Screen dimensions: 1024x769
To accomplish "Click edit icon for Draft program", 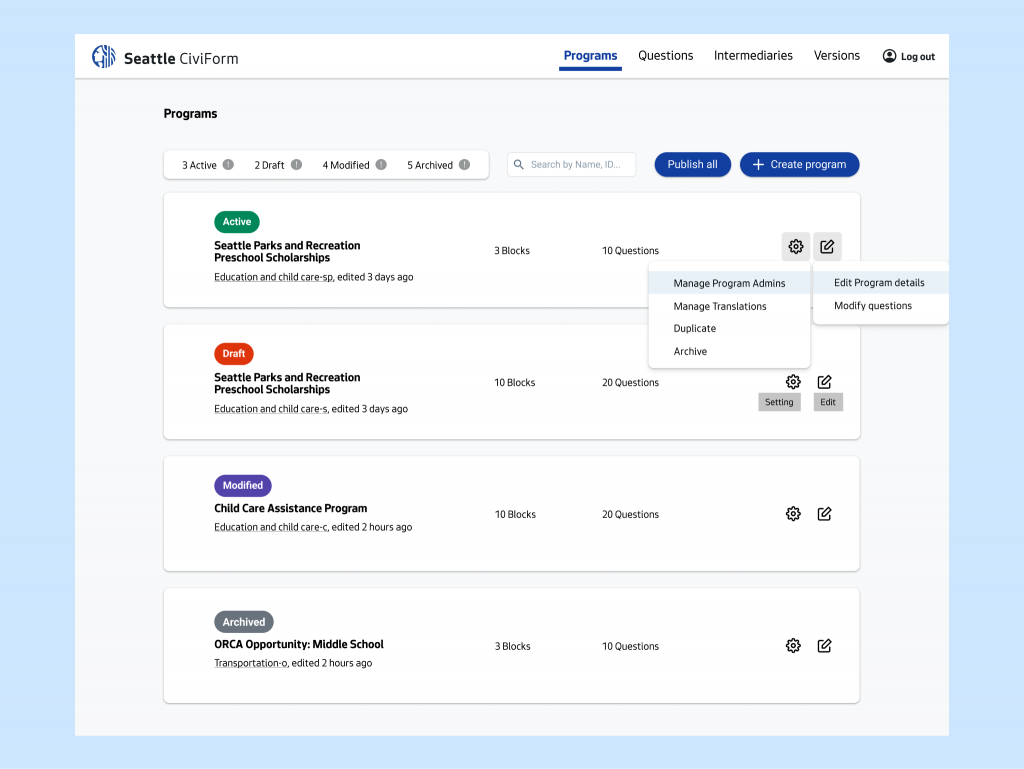I will click(824, 382).
